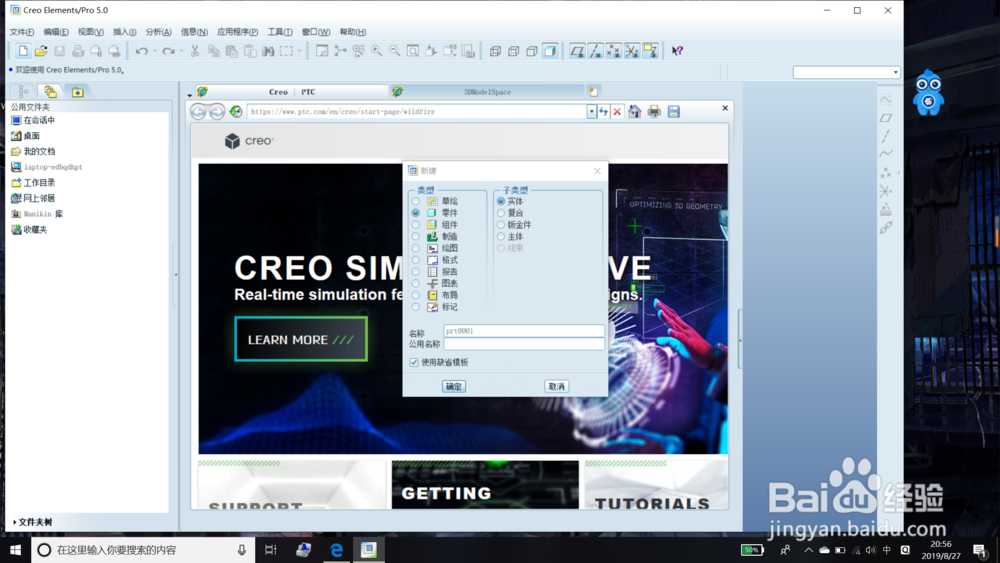
Task: Select the 草绘 type radio button
Action: (416, 201)
